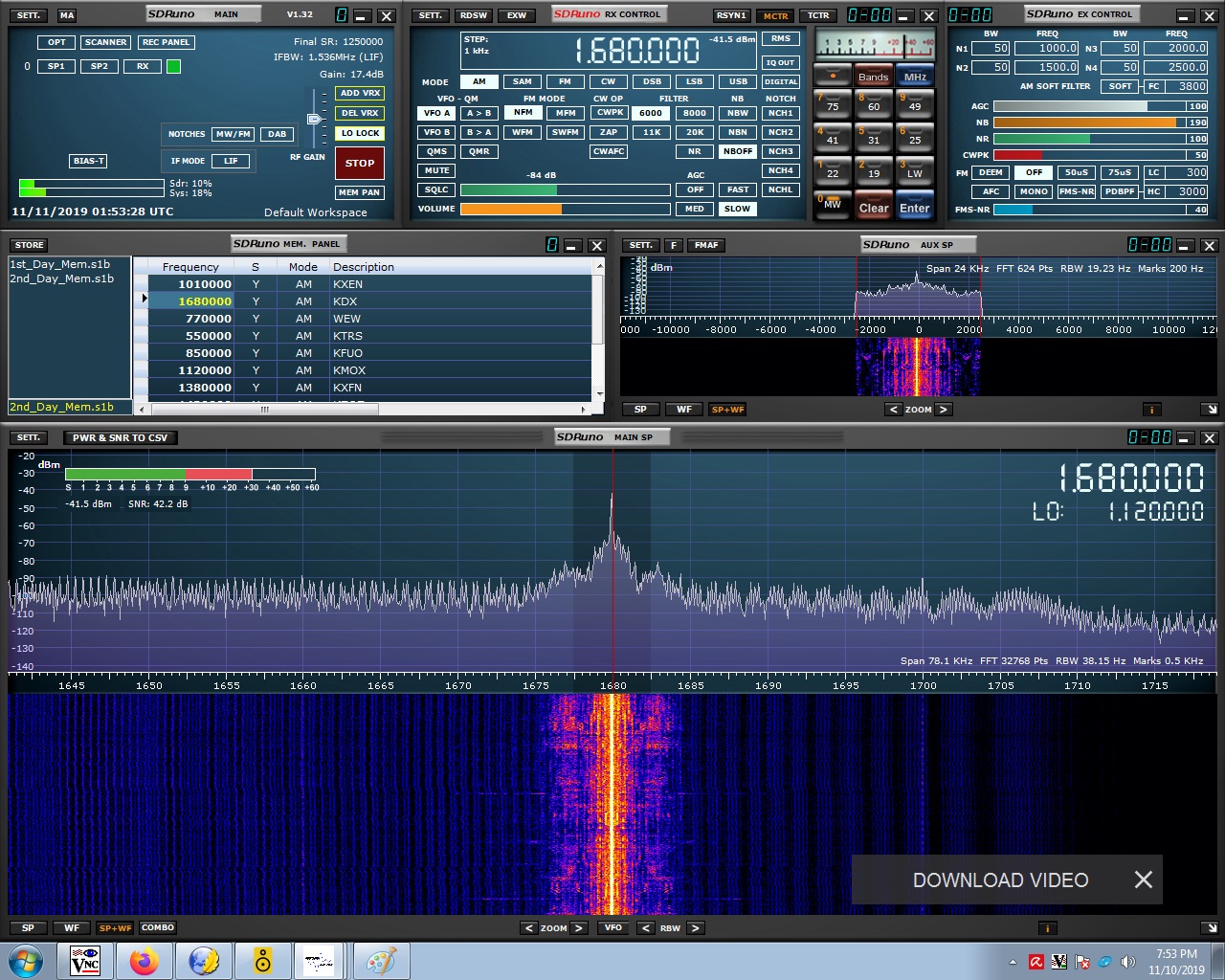Toggle the MUTE button
Screen dimensions: 1225x980
pos(436,170)
